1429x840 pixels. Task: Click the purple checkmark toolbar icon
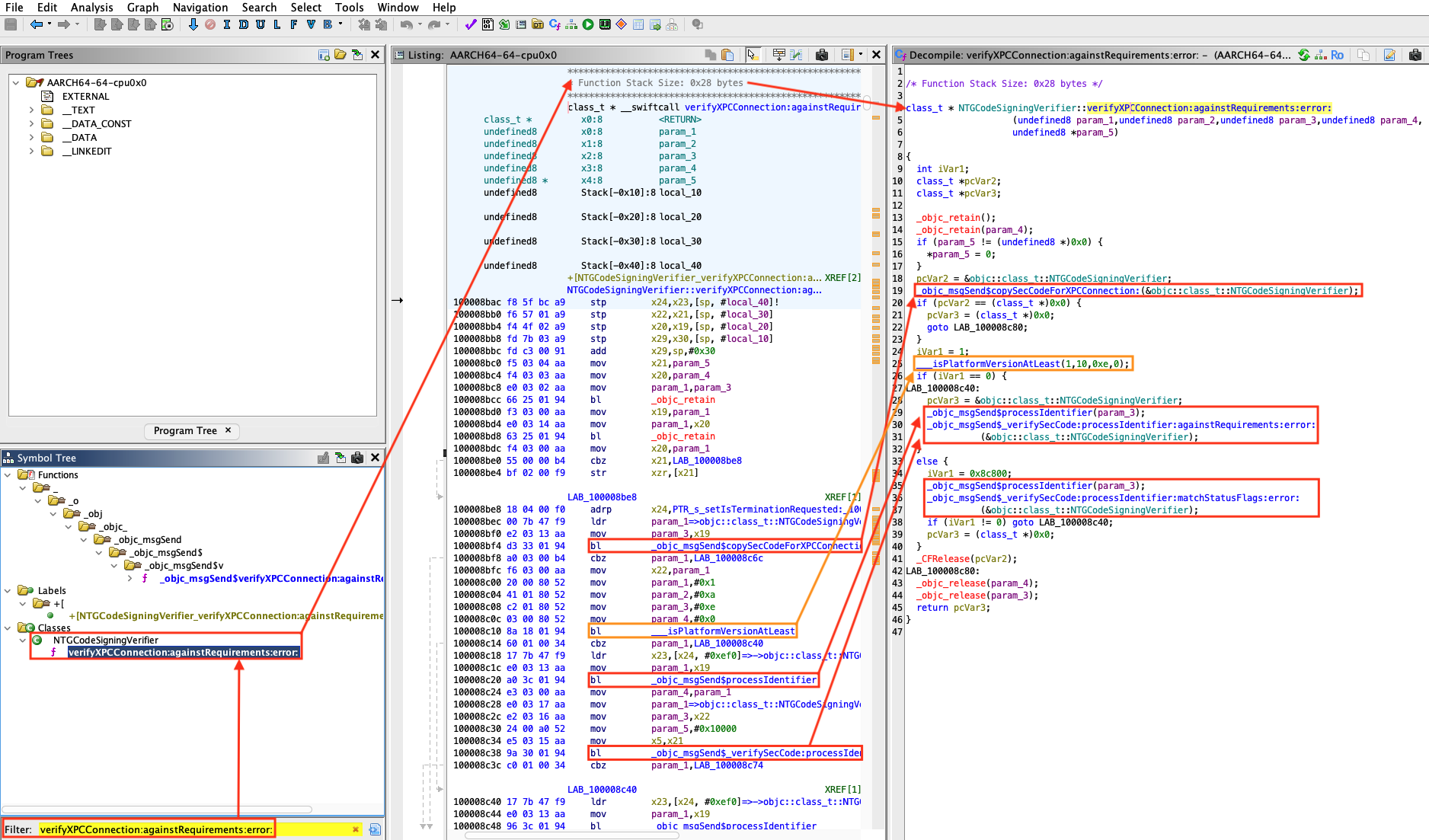471,24
